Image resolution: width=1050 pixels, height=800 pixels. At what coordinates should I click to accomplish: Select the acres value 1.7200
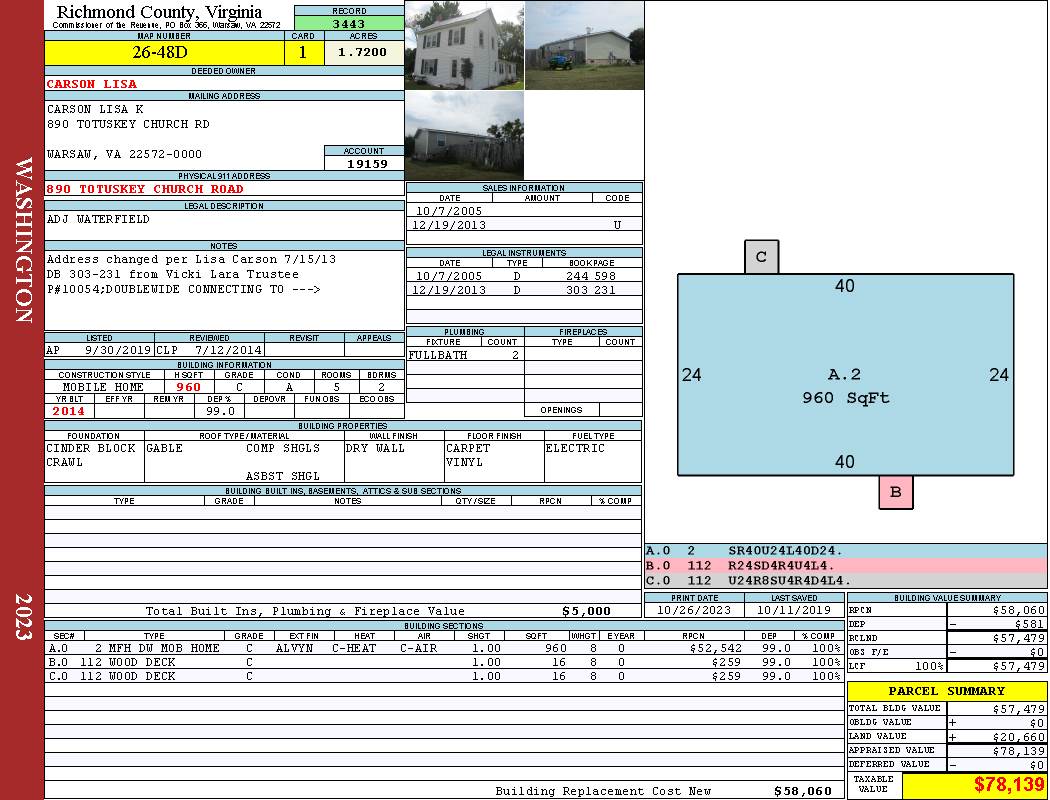[x=362, y=52]
